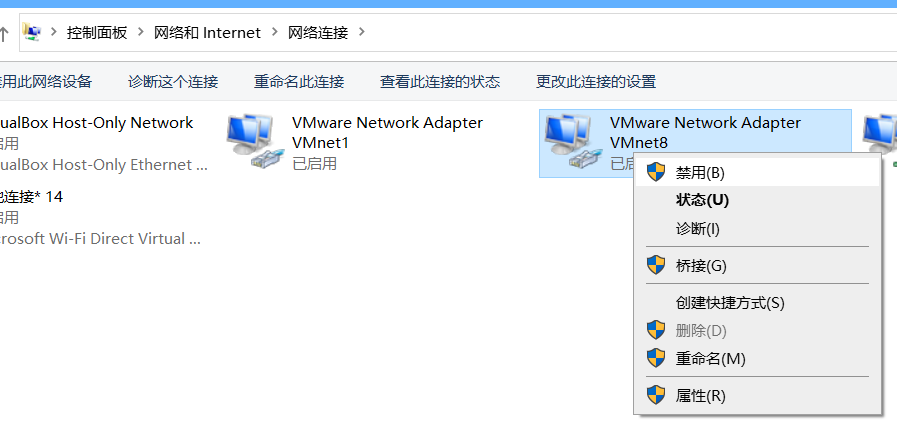
Task: Click 诊断这个连接 in the command bar
Action: pyautogui.click(x=173, y=82)
